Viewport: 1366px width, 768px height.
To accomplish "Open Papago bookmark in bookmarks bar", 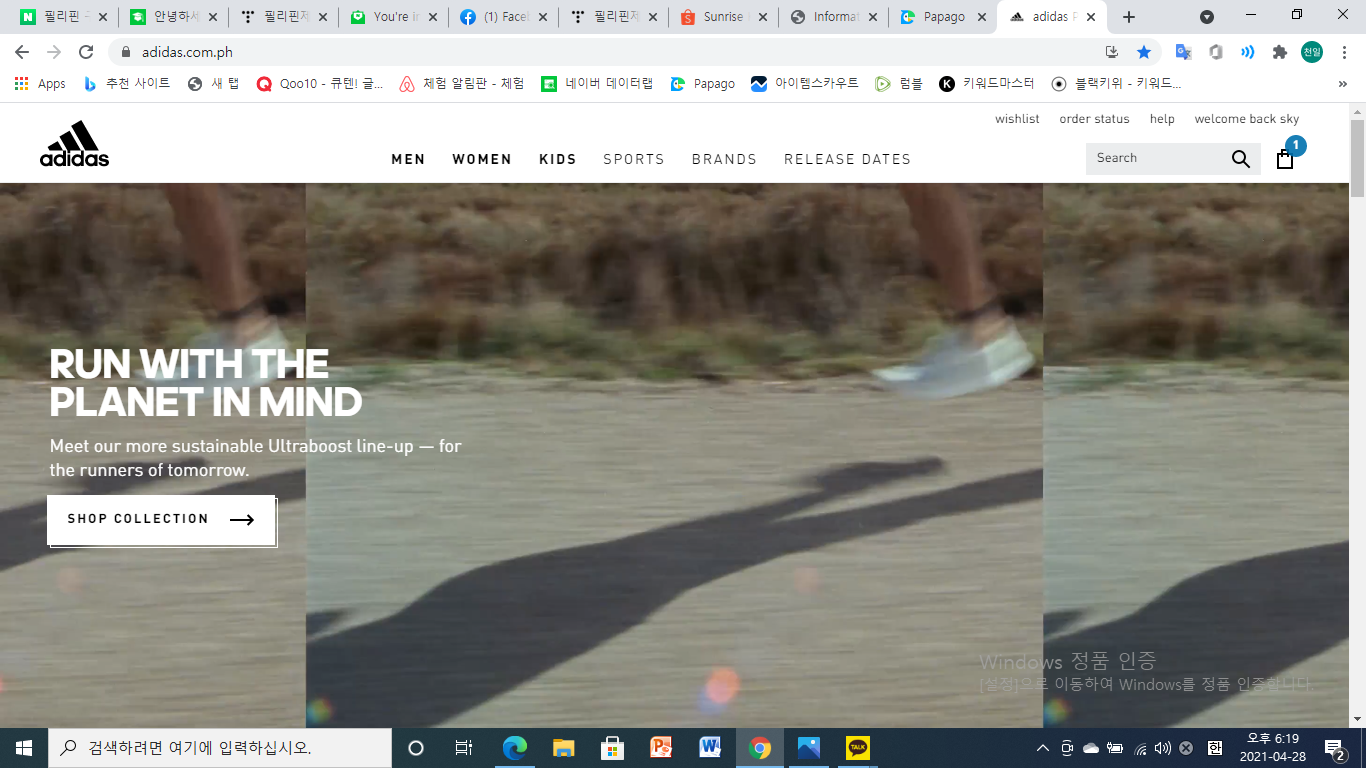I will (x=702, y=84).
